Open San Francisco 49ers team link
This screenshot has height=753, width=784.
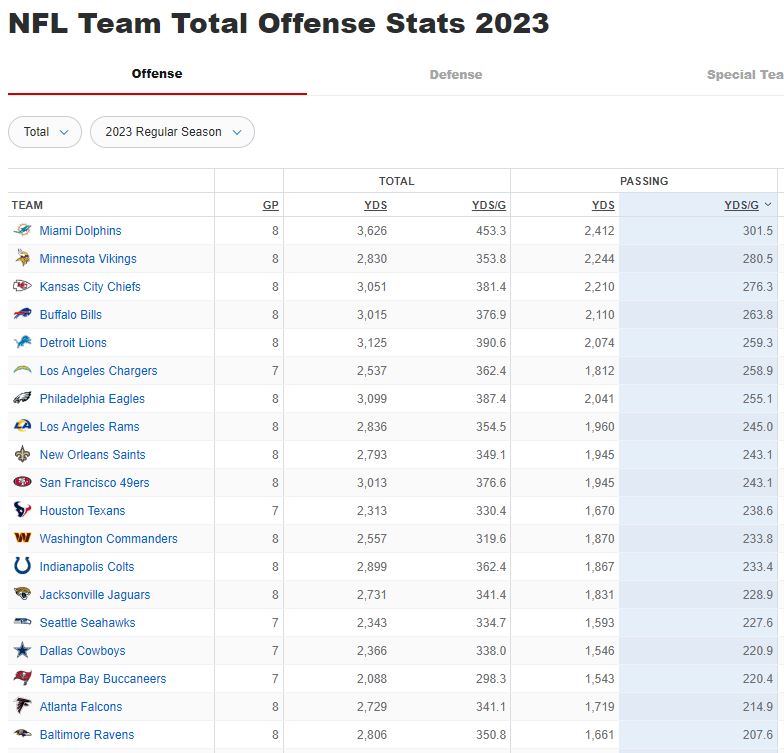coord(94,482)
